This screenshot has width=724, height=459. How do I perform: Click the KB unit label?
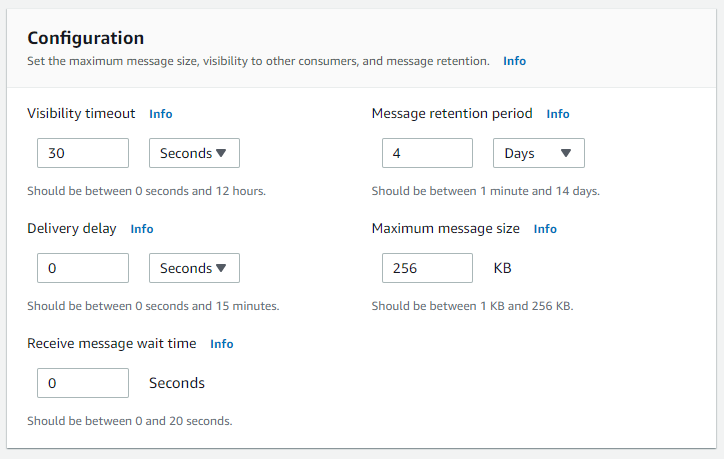tap(502, 268)
